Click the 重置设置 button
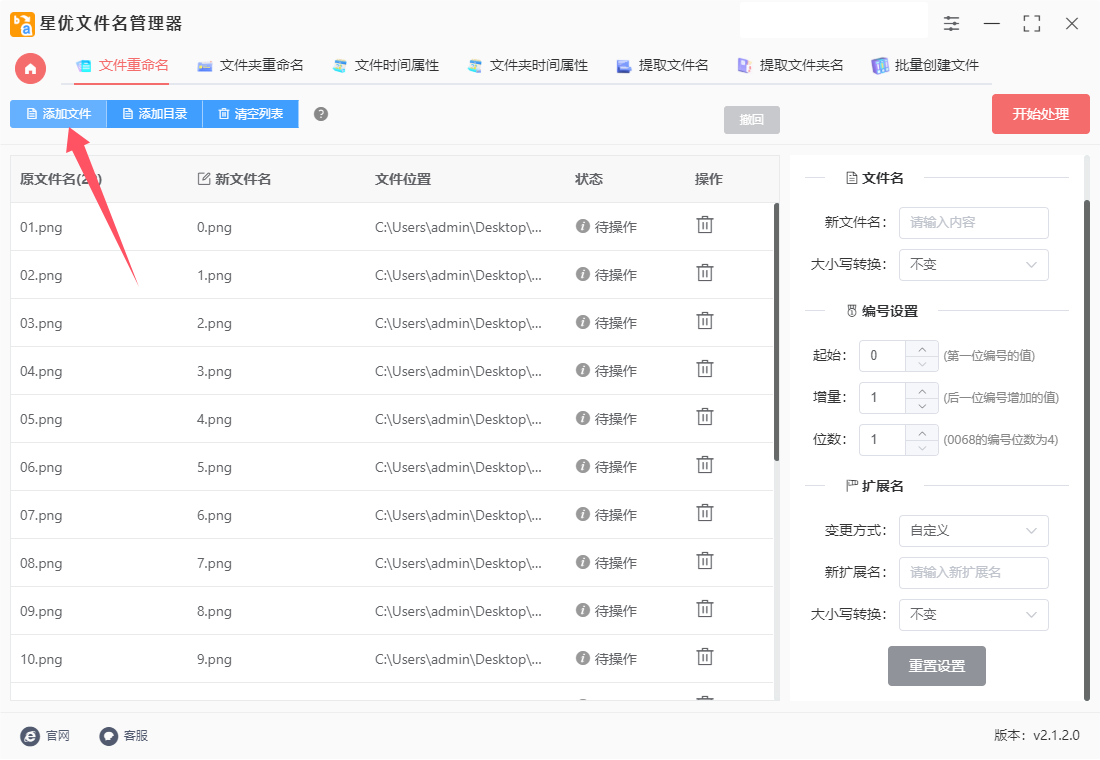This screenshot has height=760, width=1100. click(937, 666)
